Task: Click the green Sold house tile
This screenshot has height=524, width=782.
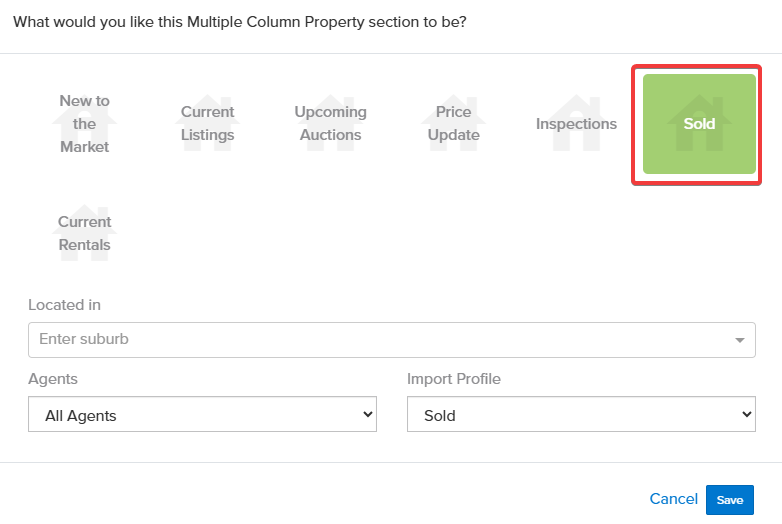Action: [699, 124]
